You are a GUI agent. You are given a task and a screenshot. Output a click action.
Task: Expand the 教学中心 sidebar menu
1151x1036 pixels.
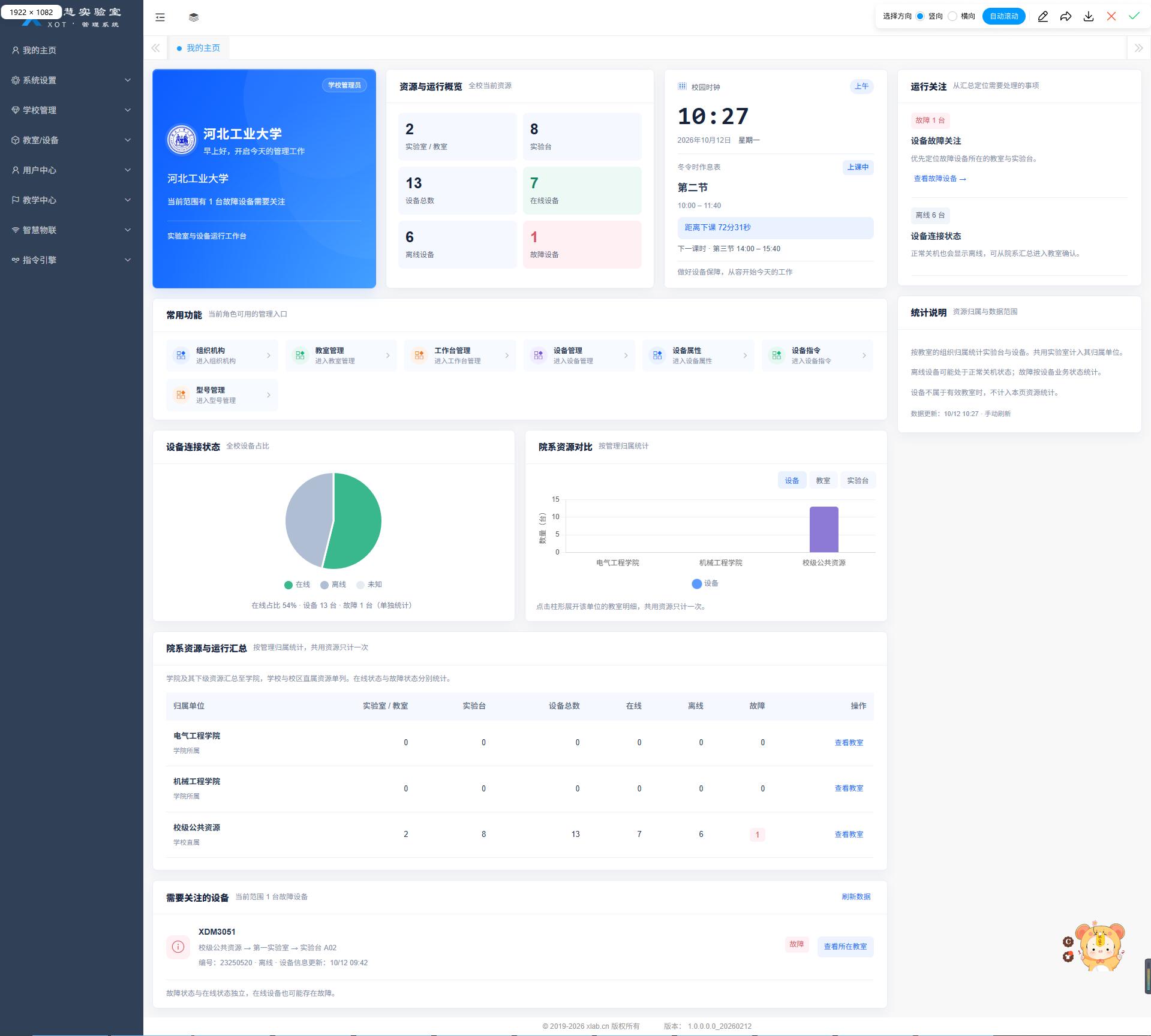pyautogui.click(x=71, y=200)
